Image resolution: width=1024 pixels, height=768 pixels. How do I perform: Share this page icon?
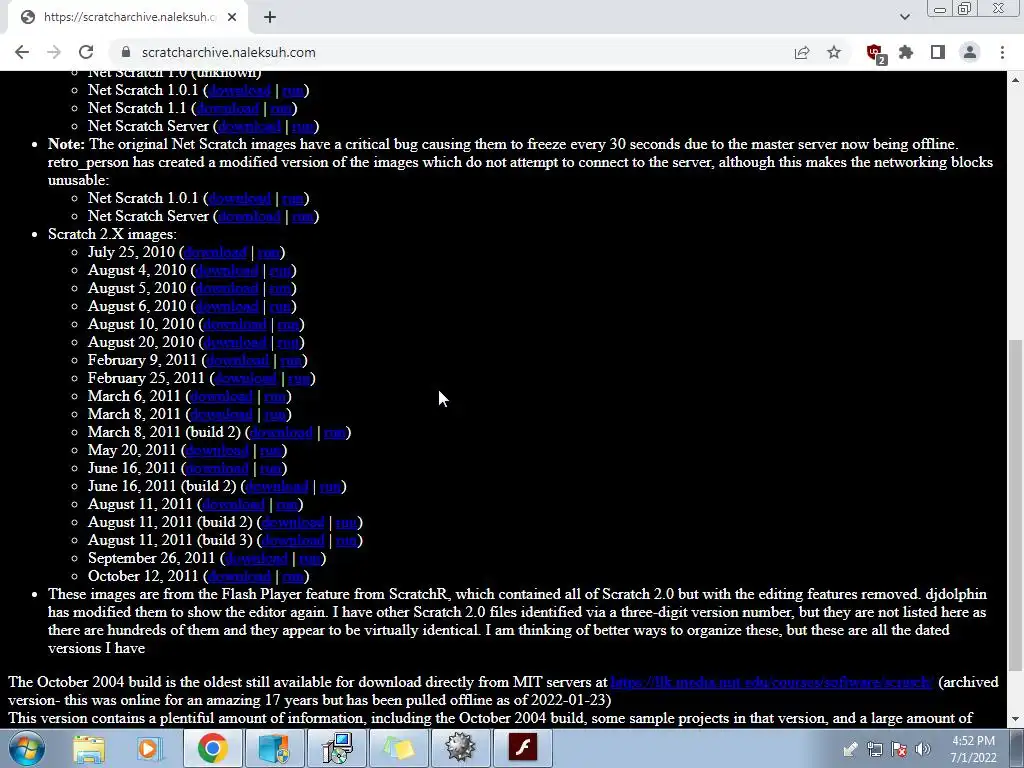(802, 52)
